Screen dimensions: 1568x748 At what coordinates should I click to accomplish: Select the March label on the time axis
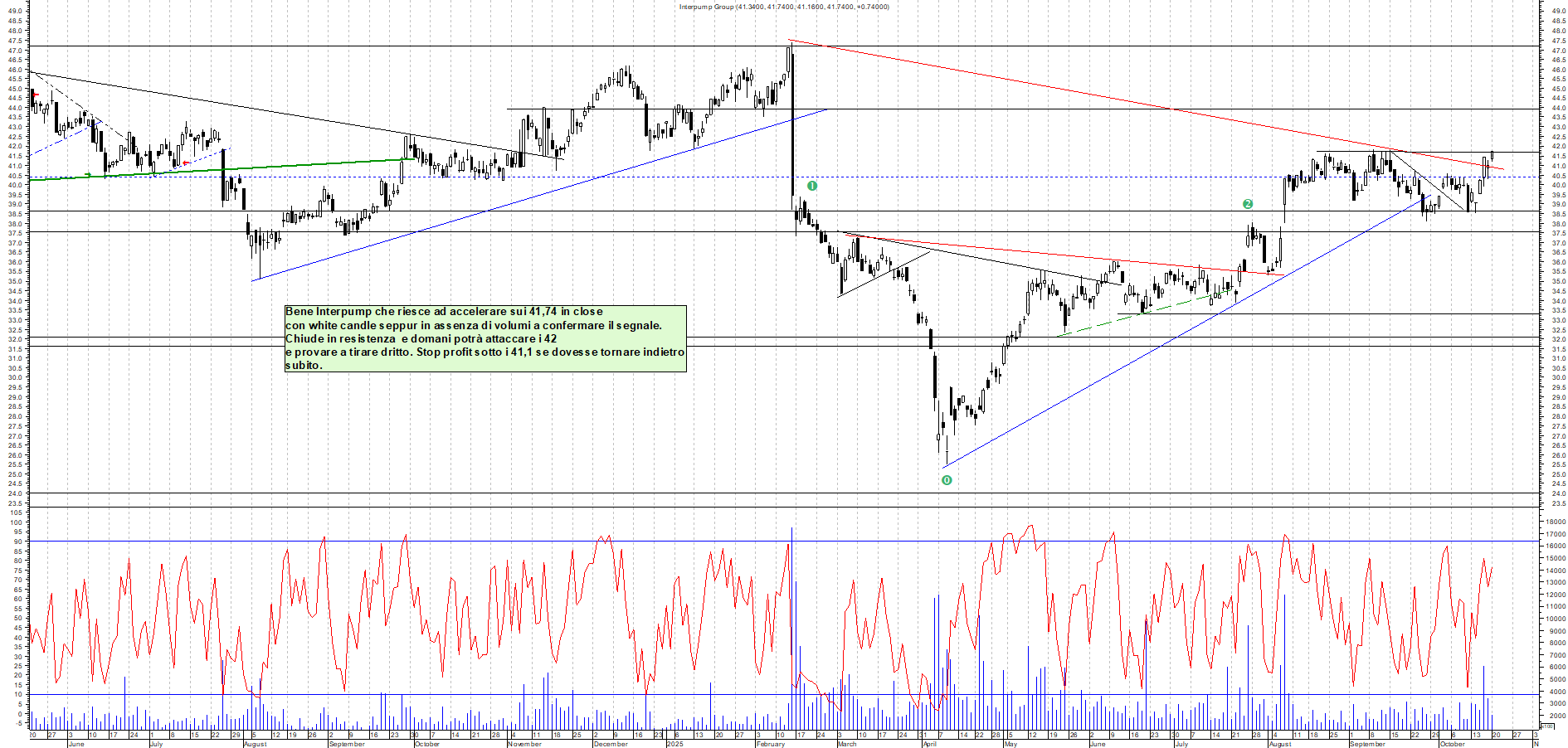(847, 744)
